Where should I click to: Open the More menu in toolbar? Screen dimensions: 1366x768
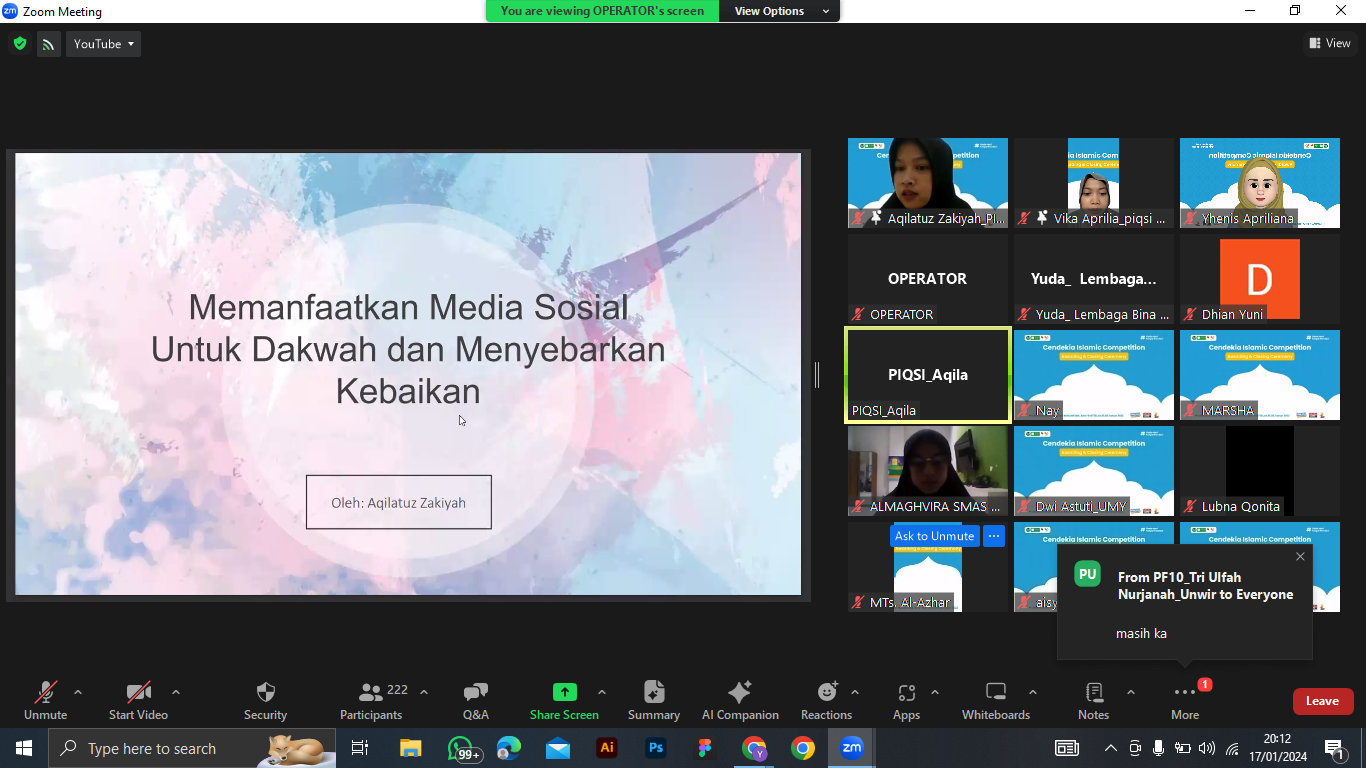[1185, 700]
